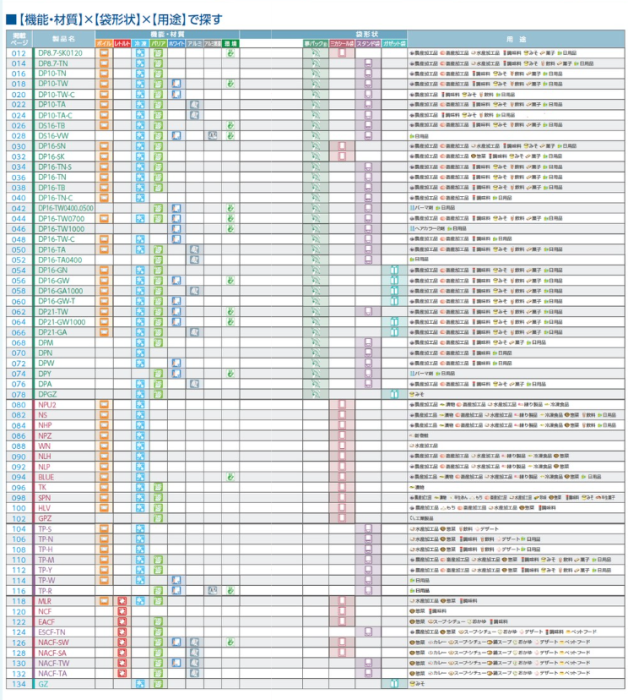Open the DP8.7-SK0120 product name
The width and height of the screenshot is (628, 700).
60,52
